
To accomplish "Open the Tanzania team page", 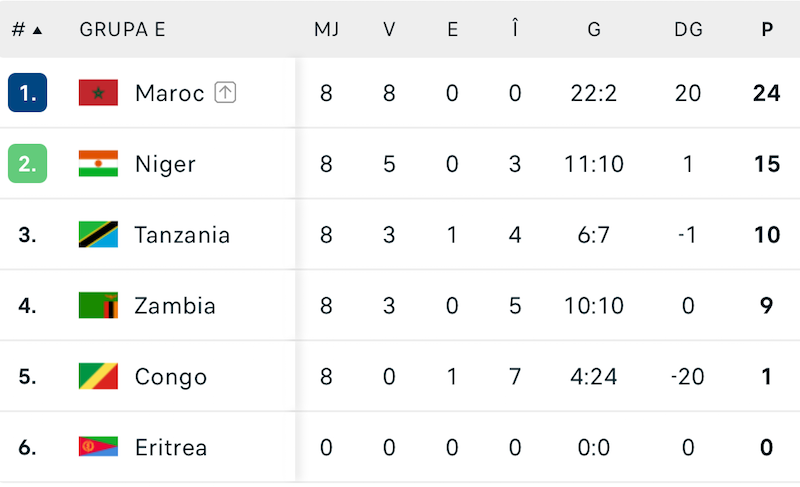I will coord(182,235).
